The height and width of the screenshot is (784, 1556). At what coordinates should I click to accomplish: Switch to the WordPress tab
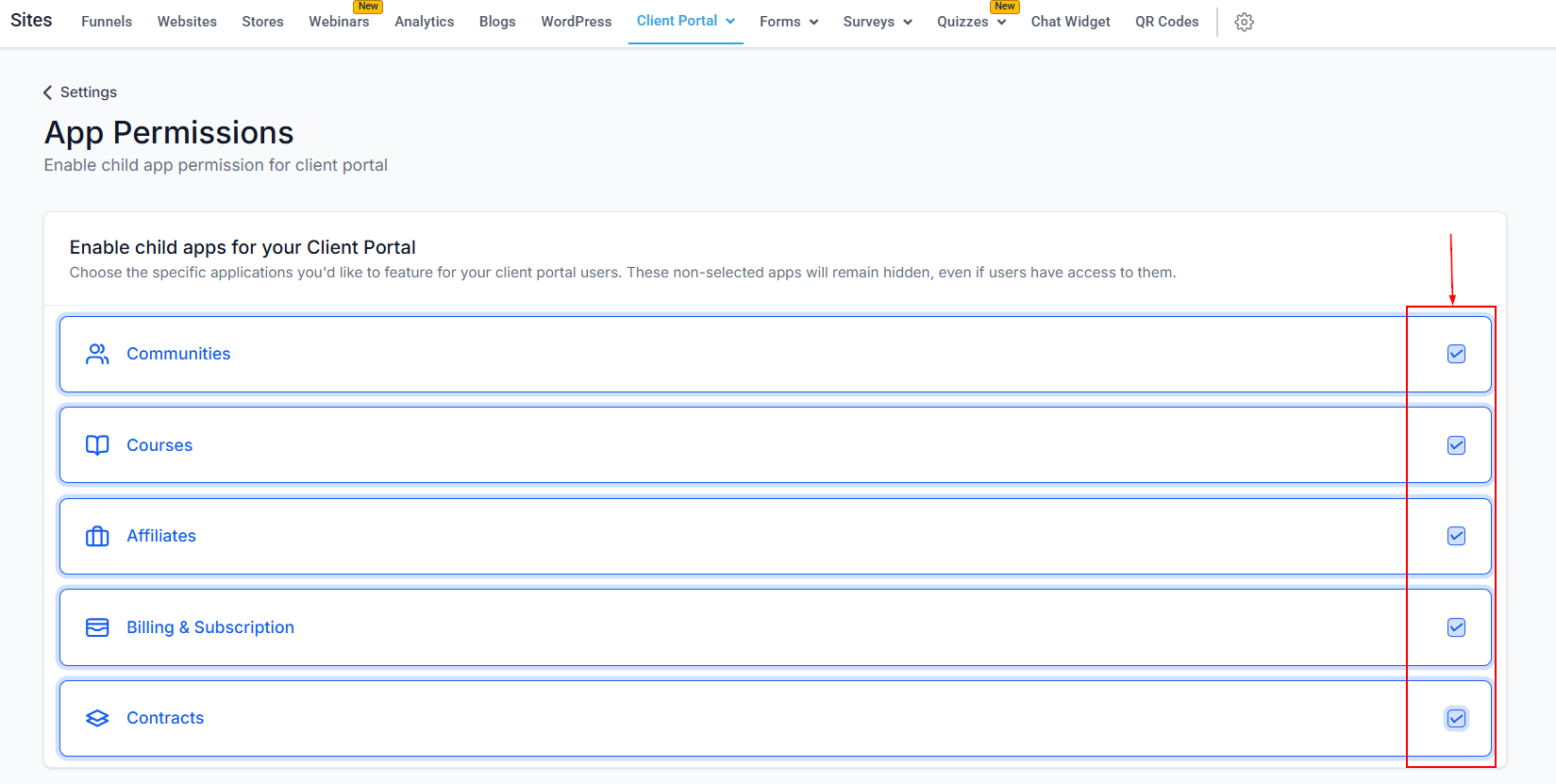[x=577, y=22]
